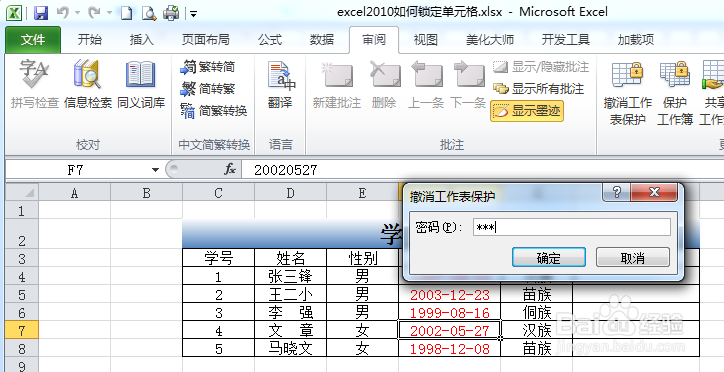Click the 学号 header cell

click(218, 258)
